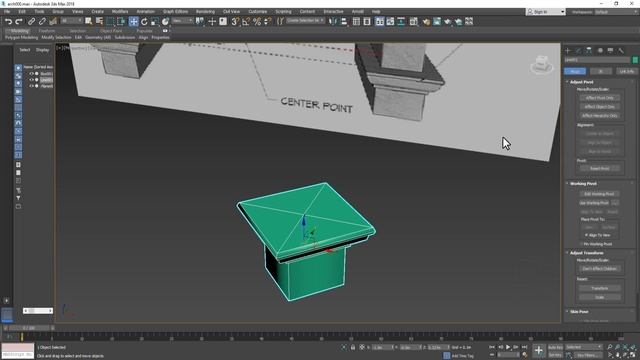Open the Create Selection Set dropdown

point(305,21)
